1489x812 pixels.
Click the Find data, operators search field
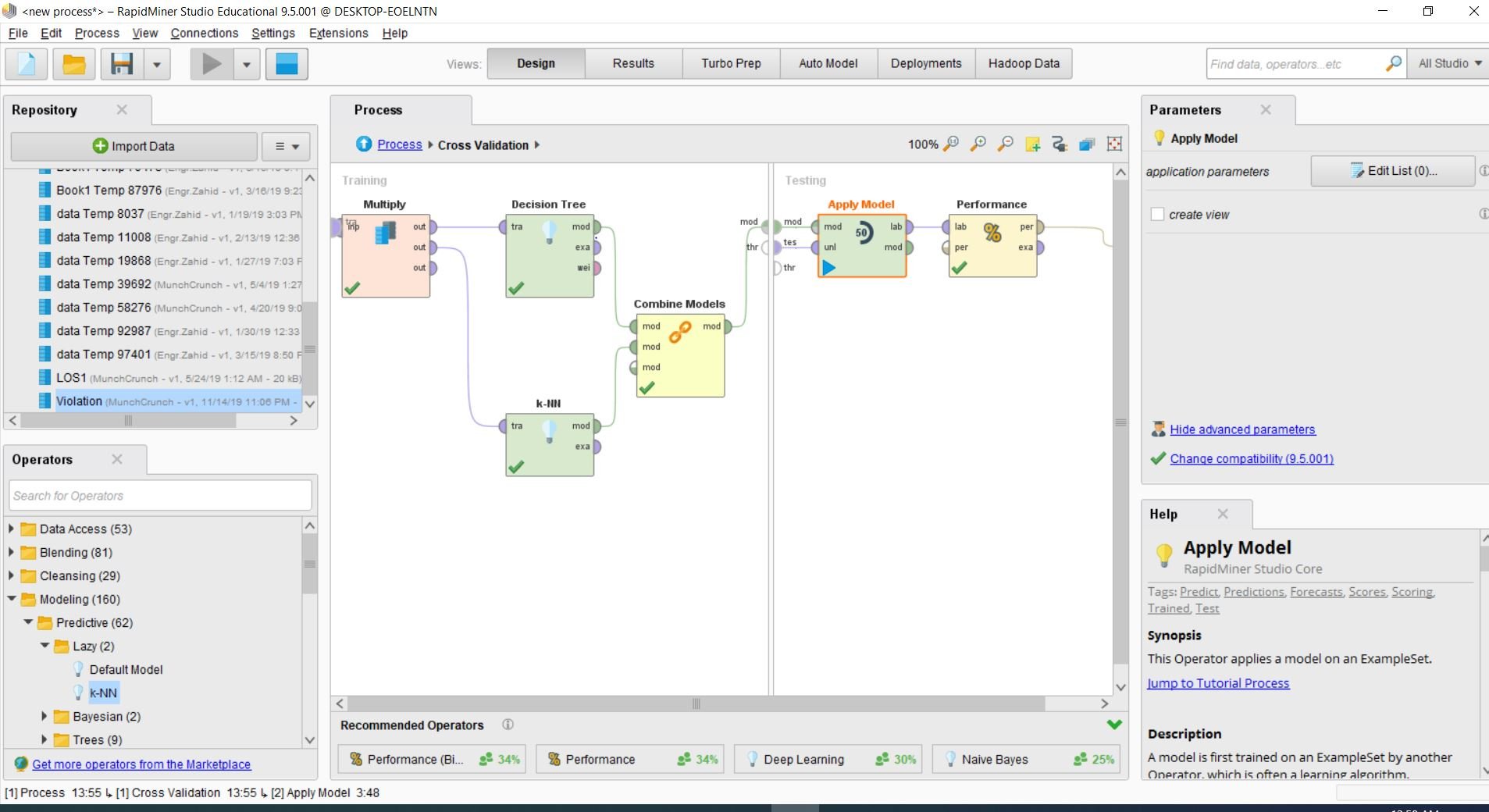coord(1295,64)
